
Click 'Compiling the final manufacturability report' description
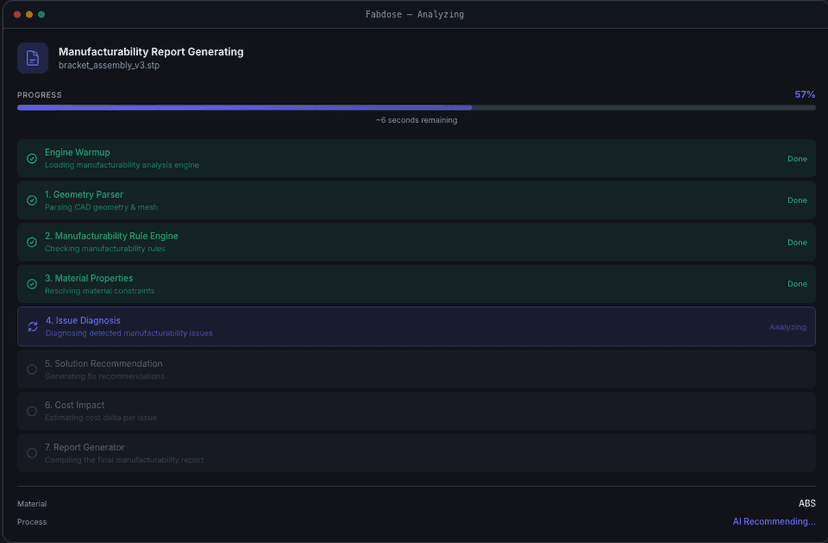[x=124, y=460]
